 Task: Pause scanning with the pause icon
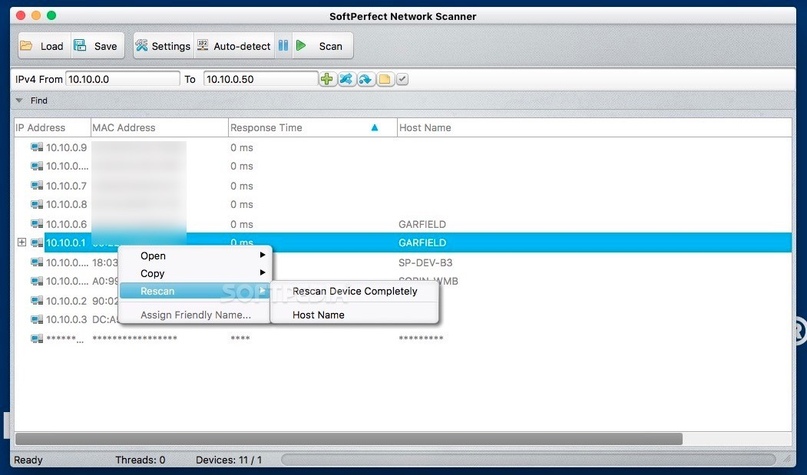[x=283, y=46]
